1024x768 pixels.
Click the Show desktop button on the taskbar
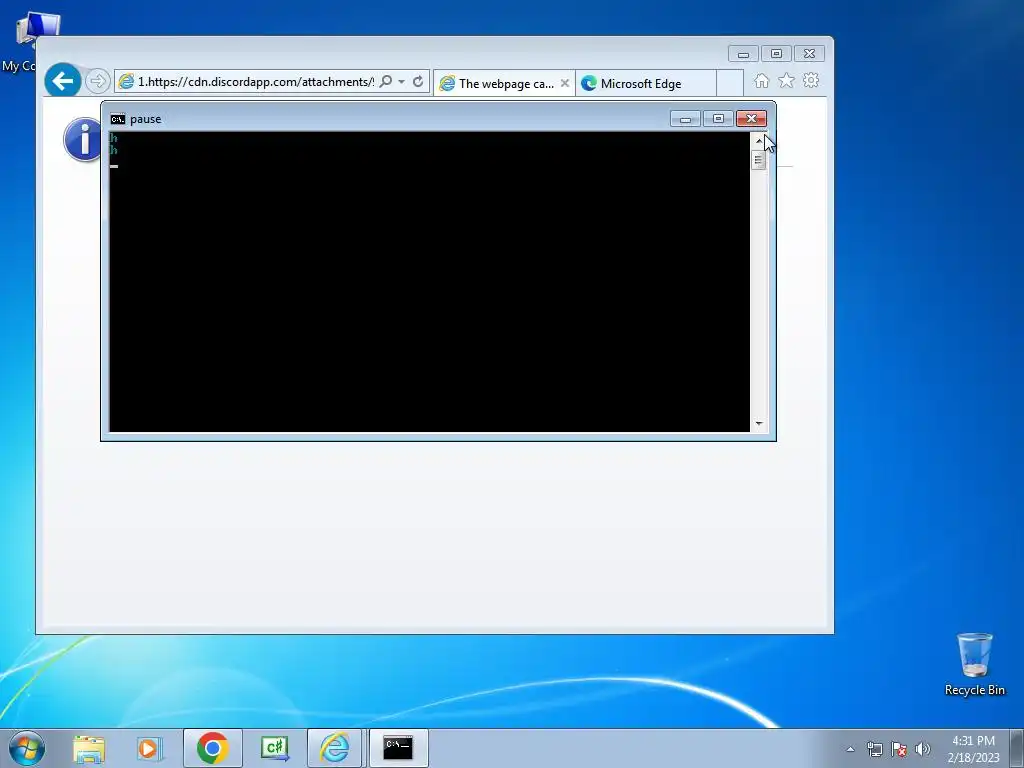pos(1016,749)
